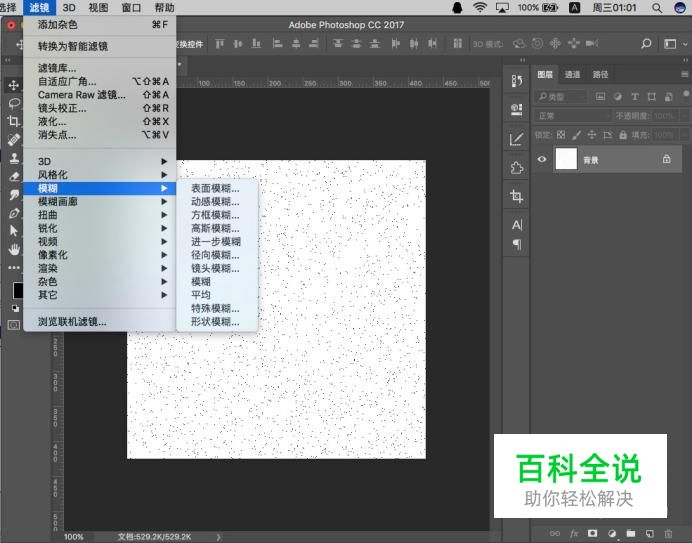The width and height of the screenshot is (692, 543).
Task: Open the 帮助 menu
Action: [x=164, y=8]
